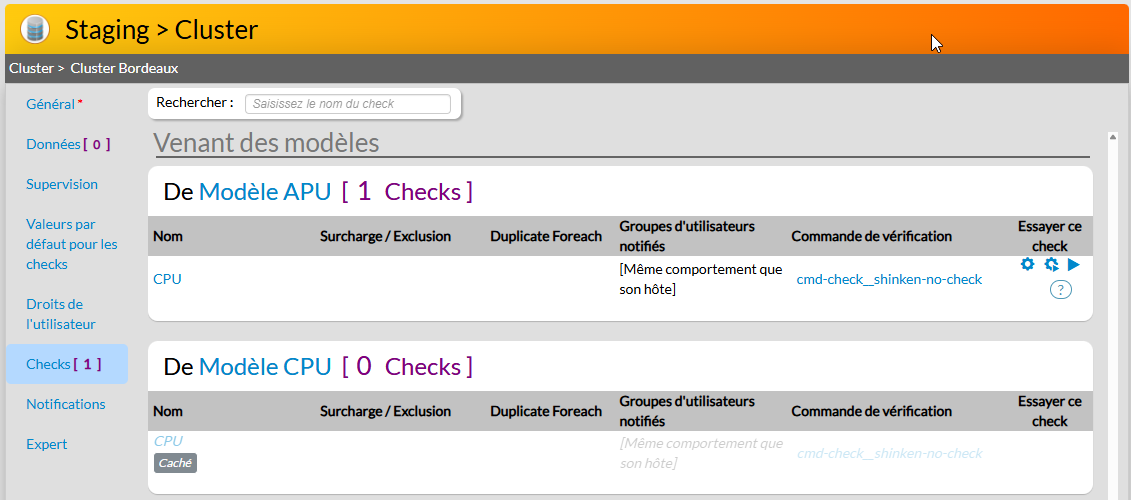Image resolution: width=1131 pixels, height=500 pixels.
Task: Click the CPU check name under Modèle APU
Action: tap(168, 279)
